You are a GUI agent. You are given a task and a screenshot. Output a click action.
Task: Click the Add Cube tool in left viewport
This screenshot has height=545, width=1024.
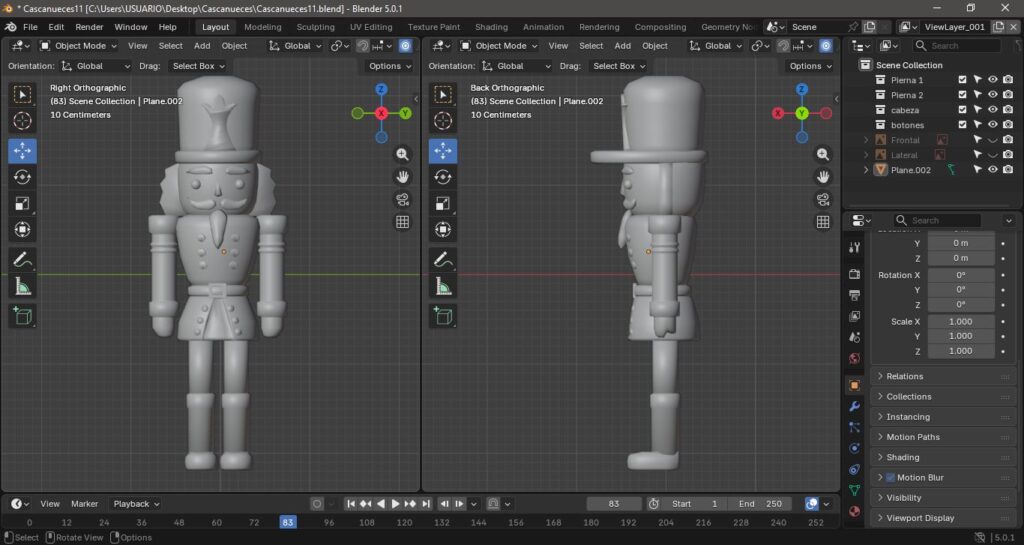pos(22,317)
